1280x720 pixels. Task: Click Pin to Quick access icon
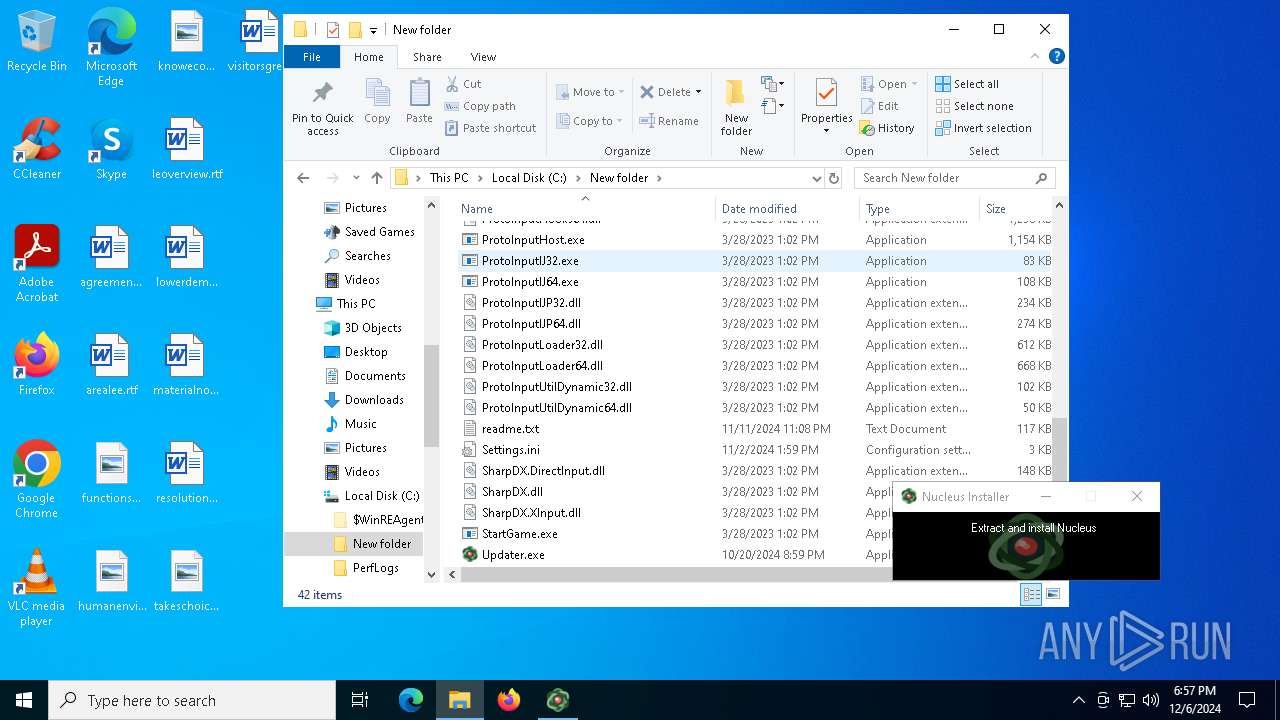[x=322, y=108]
